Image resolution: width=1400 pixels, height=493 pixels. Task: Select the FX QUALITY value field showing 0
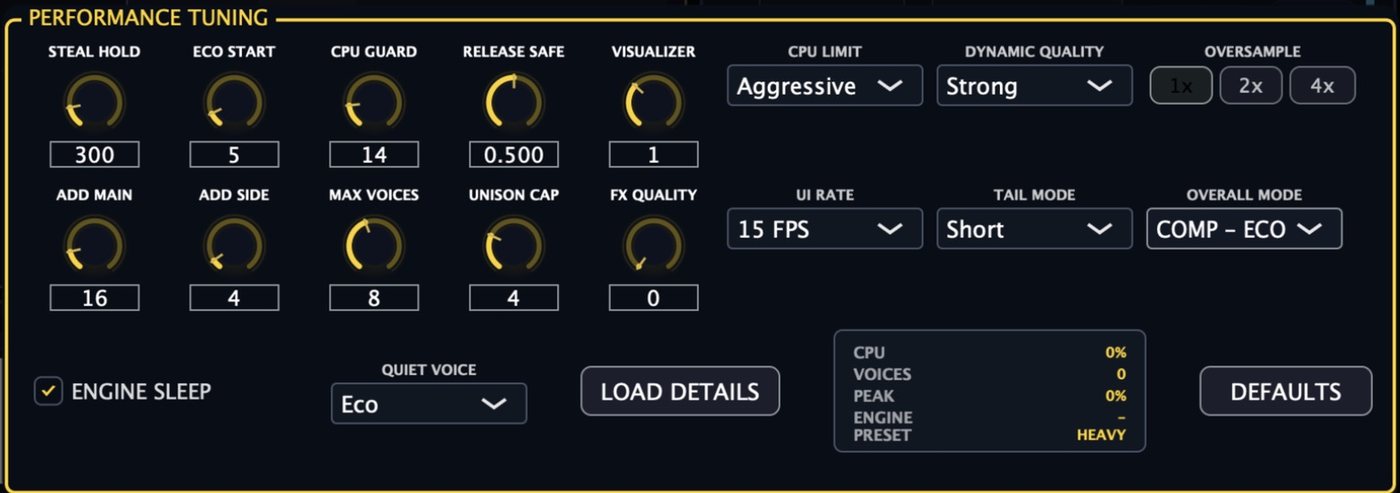654,297
